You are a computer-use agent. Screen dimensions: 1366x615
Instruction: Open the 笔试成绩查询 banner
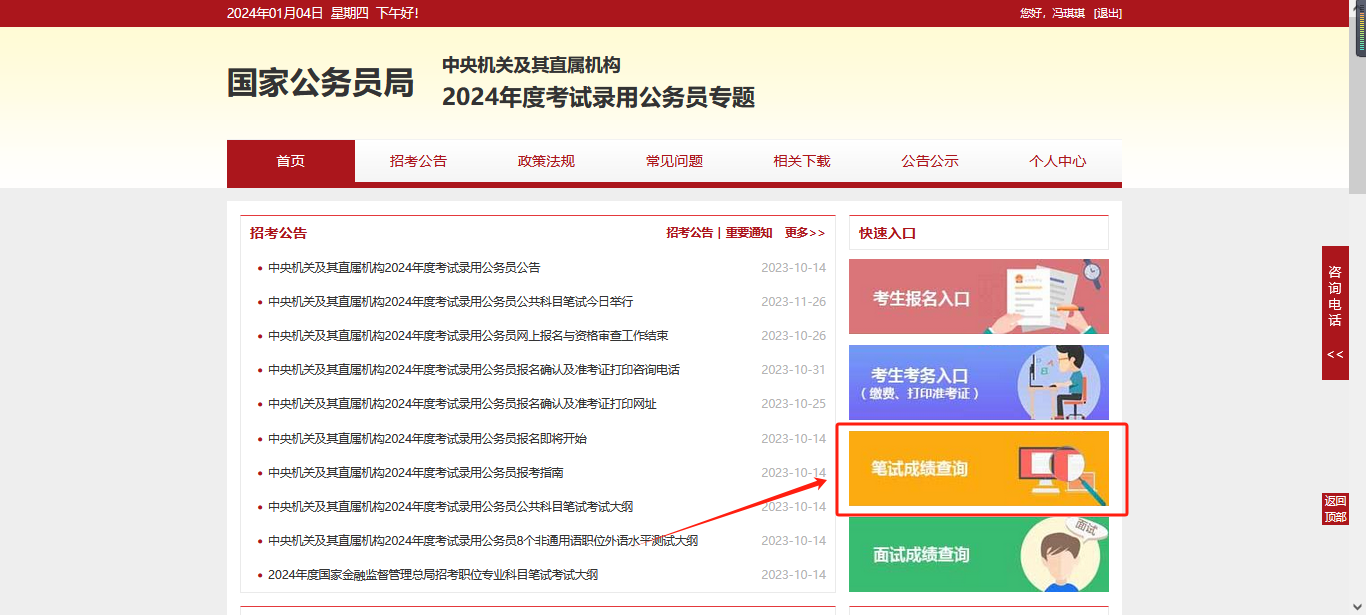tap(979, 469)
